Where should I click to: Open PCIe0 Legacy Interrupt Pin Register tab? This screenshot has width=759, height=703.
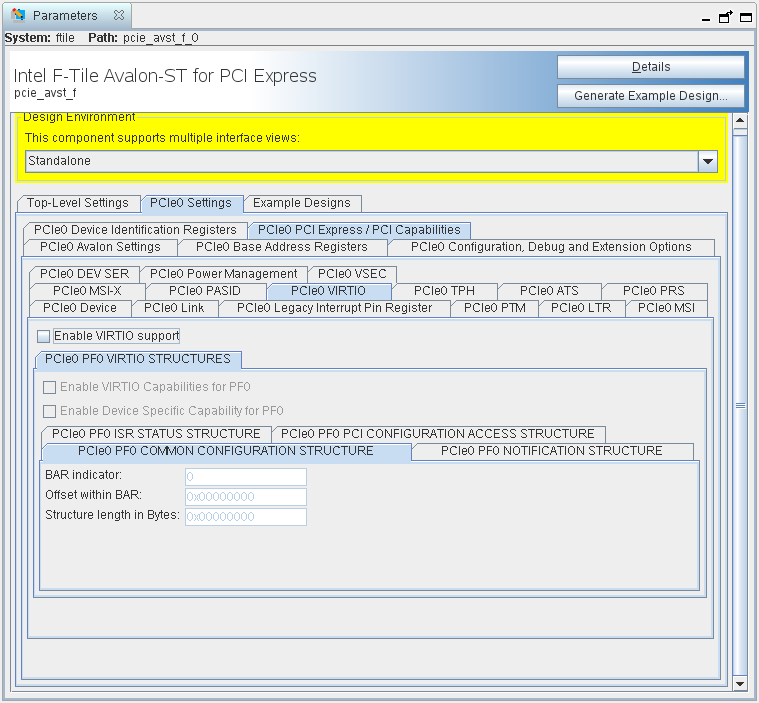click(x=334, y=308)
